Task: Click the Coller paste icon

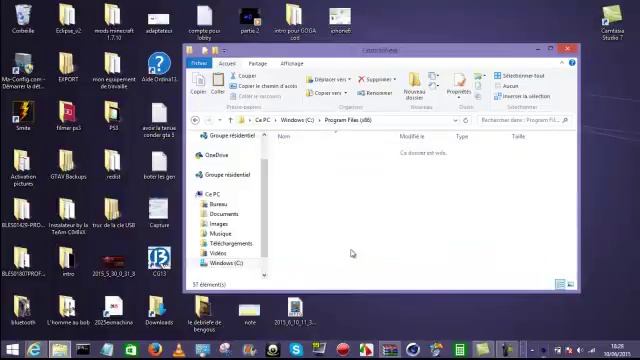Action: click(218, 84)
